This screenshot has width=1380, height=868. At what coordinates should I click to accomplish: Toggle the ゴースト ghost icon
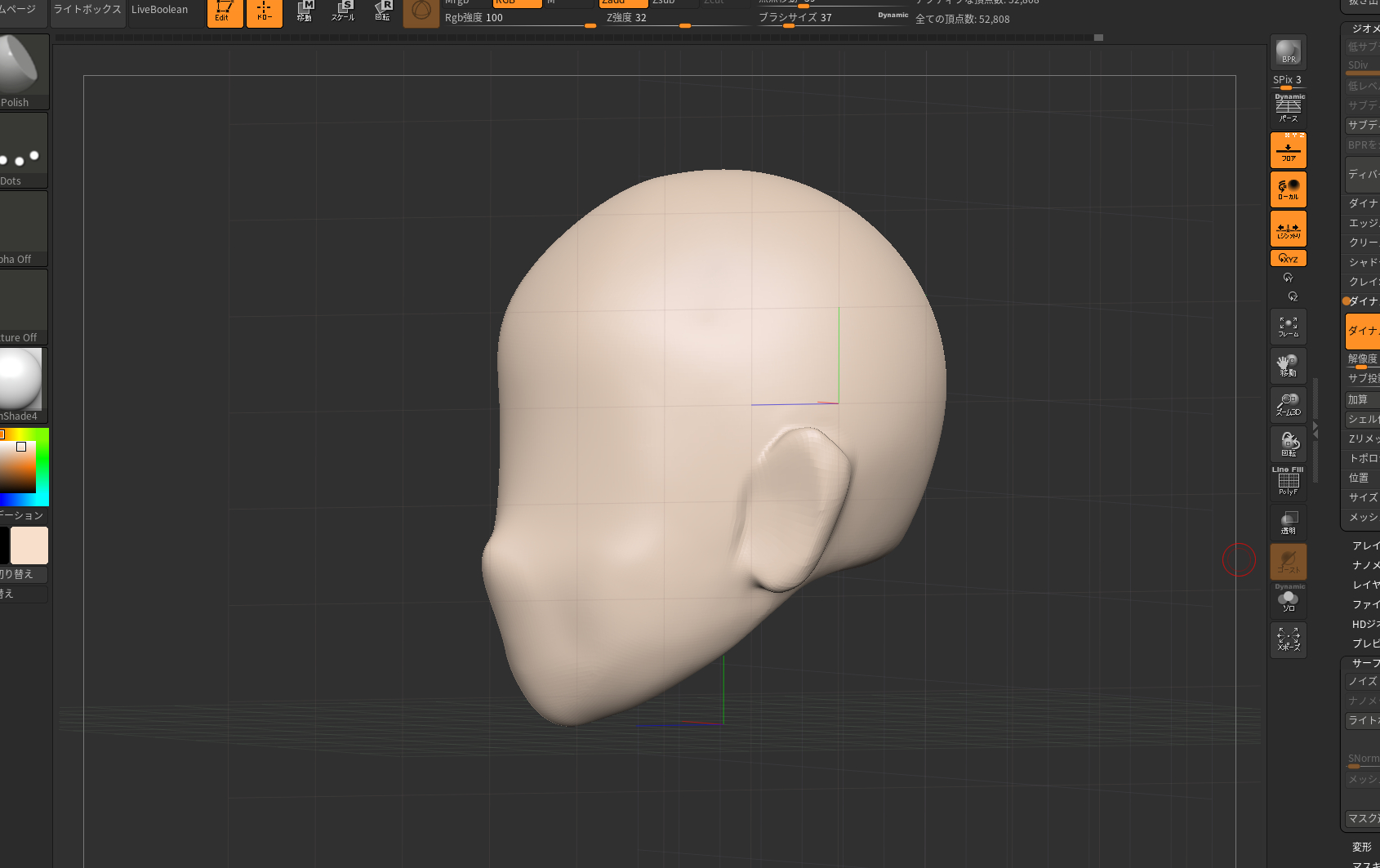click(1289, 562)
